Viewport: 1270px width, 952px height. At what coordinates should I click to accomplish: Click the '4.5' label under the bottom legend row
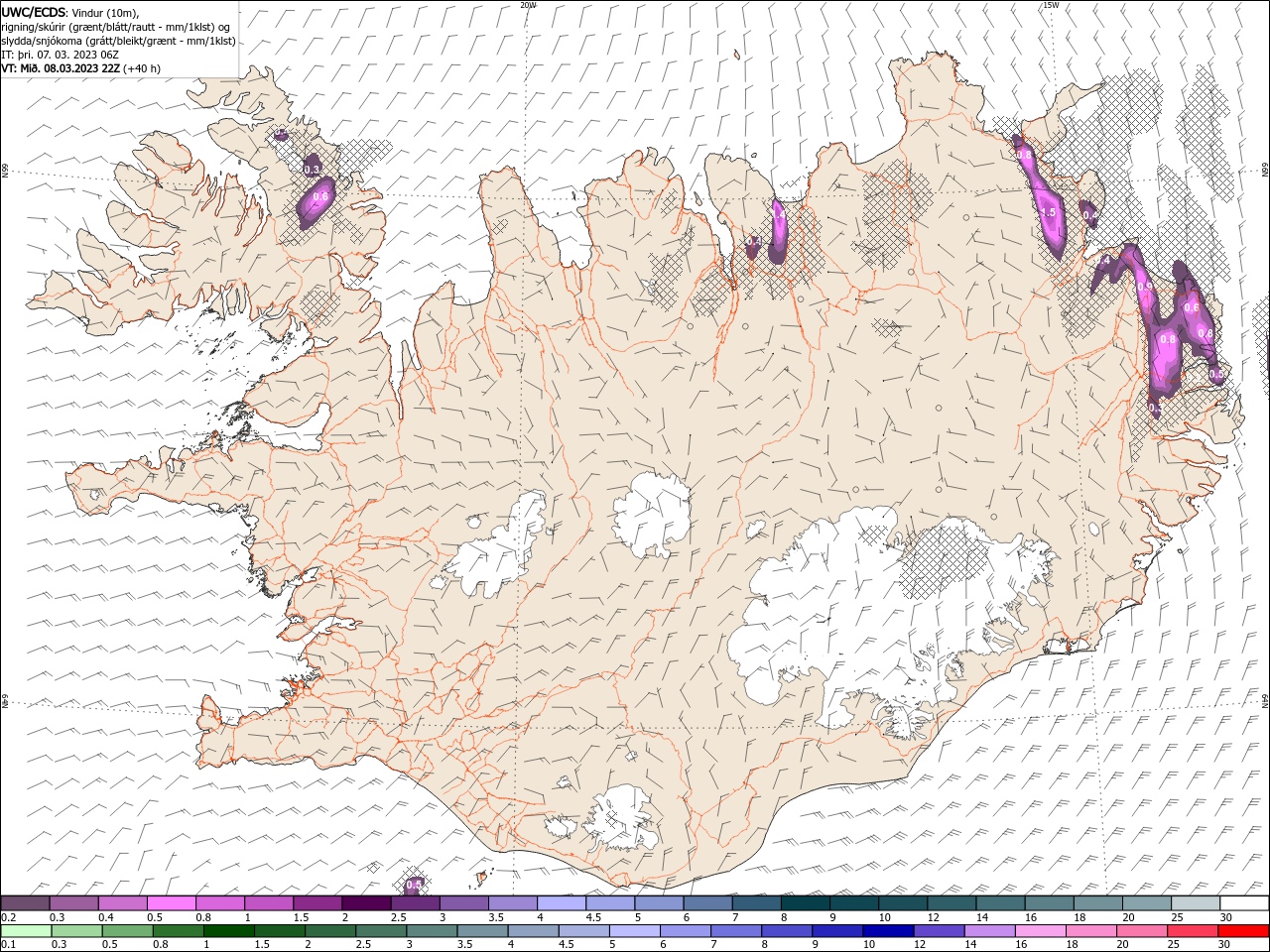567,944
